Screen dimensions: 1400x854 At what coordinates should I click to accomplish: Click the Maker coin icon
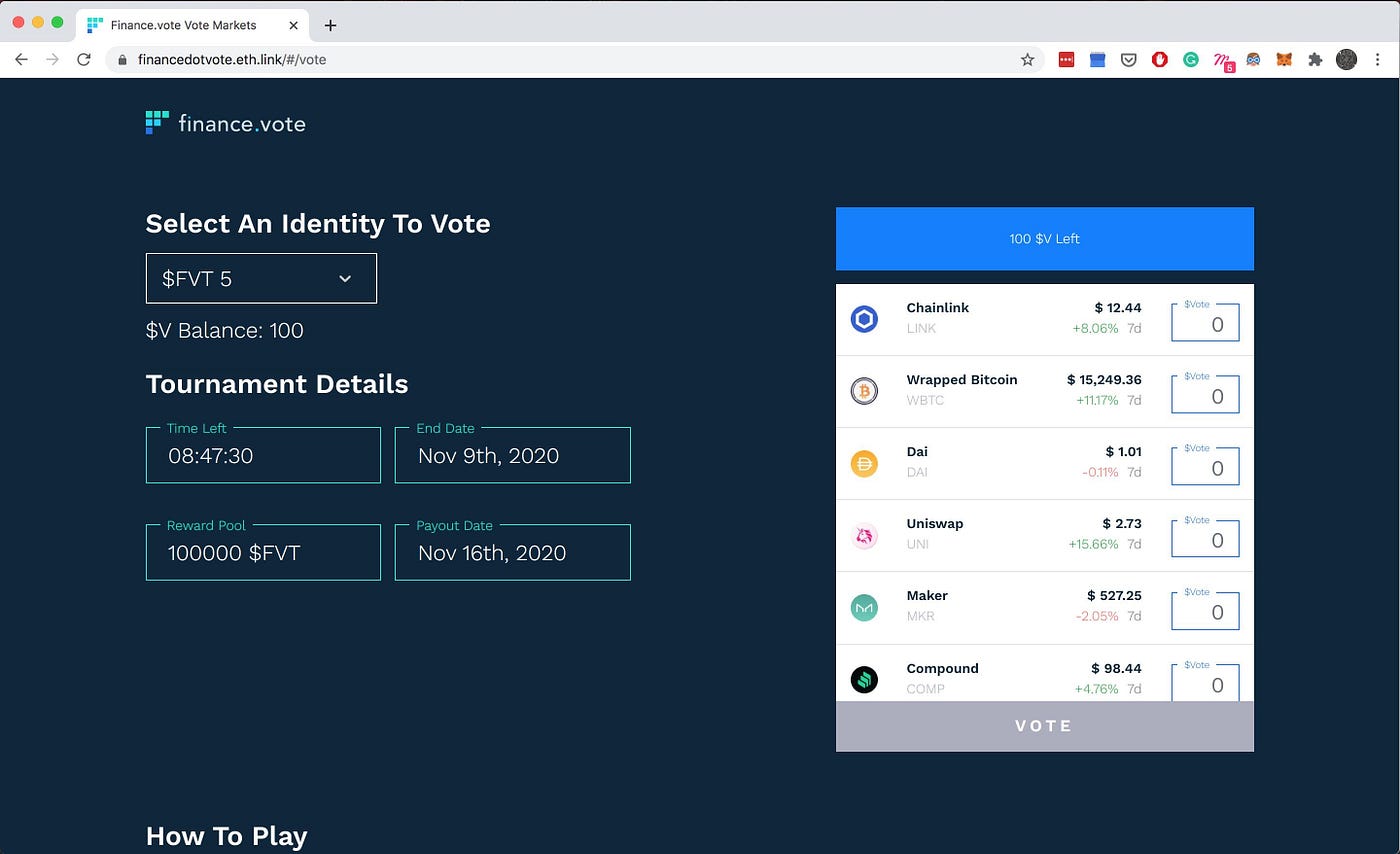[864, 607]
